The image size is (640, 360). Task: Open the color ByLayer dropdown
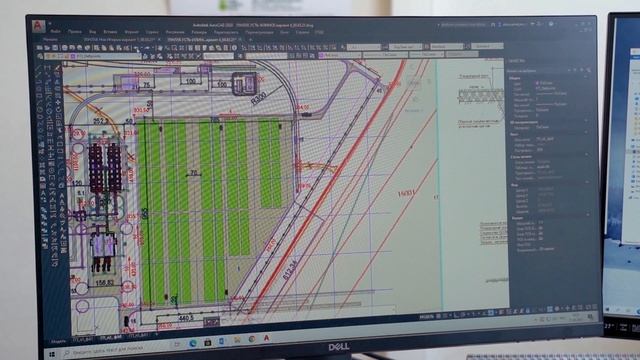(340, 54)
